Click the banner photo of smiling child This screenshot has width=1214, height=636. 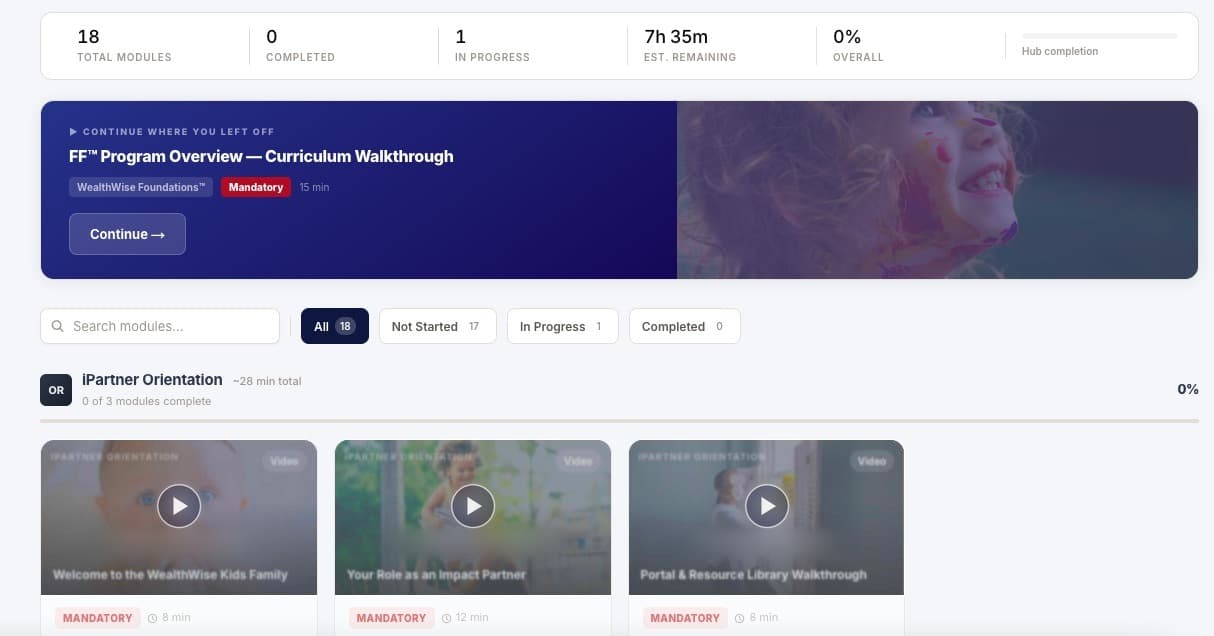(937, 190)
